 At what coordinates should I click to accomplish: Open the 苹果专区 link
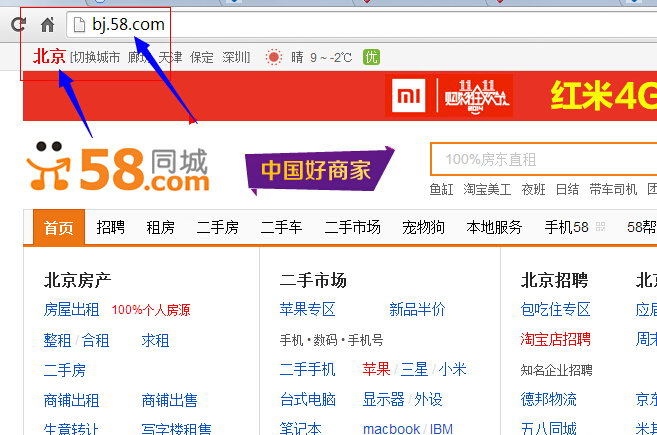(308, 309)
